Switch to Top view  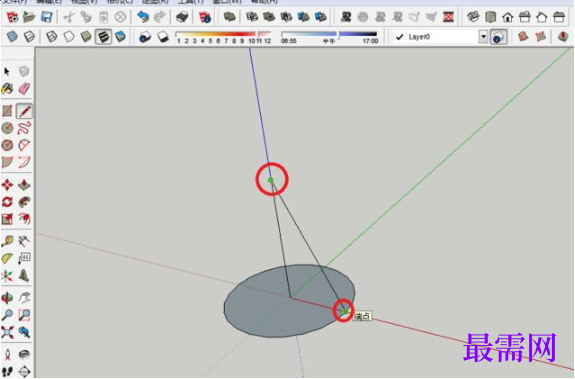click(490, 17)
